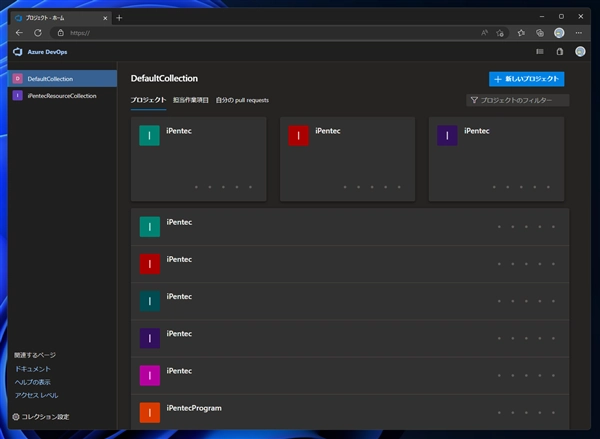Open a new browser tab with plus icon
This screenshot has height=439, width=600.
[119, 18]
